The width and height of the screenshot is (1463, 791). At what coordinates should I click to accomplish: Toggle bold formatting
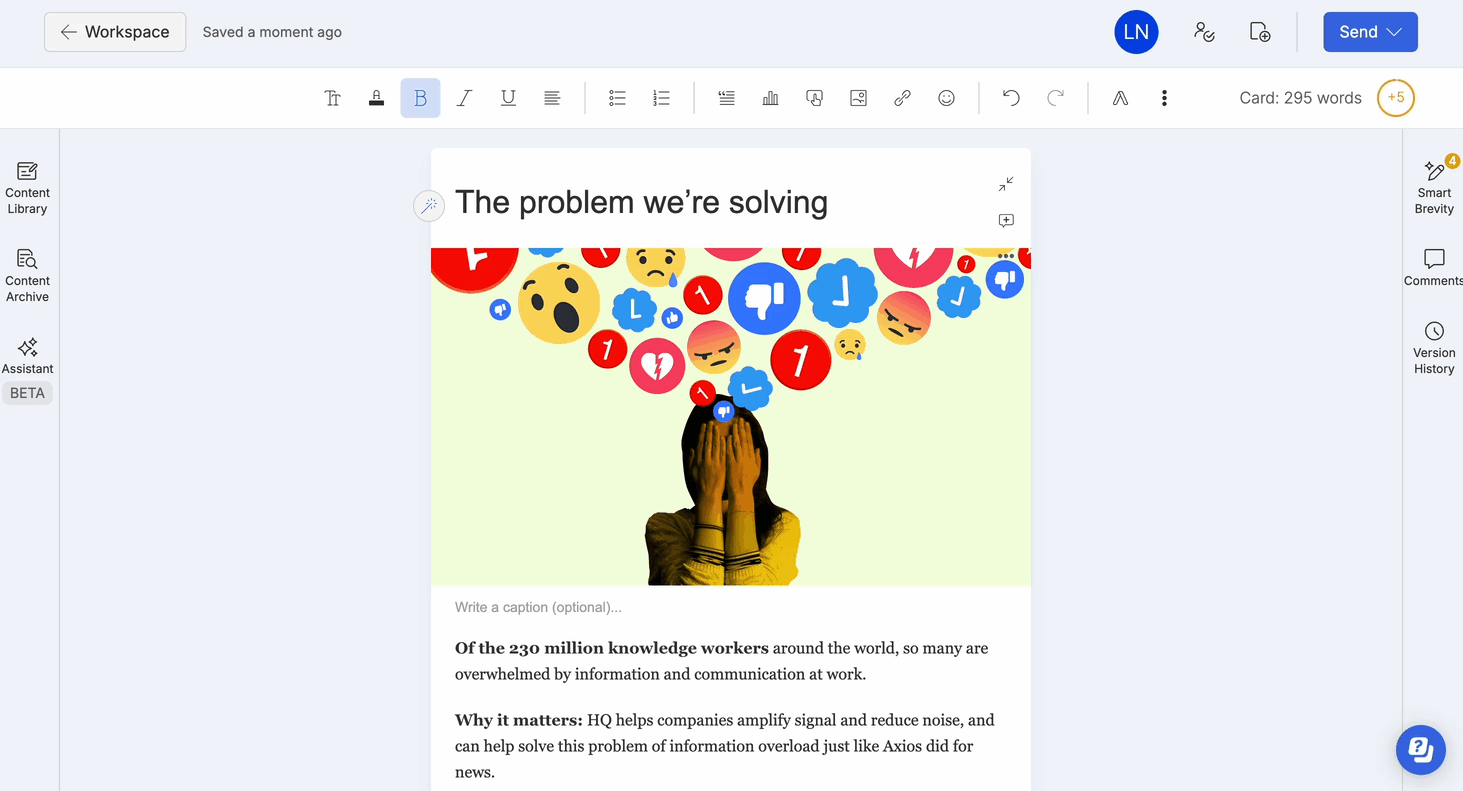(x=421, y=98)
